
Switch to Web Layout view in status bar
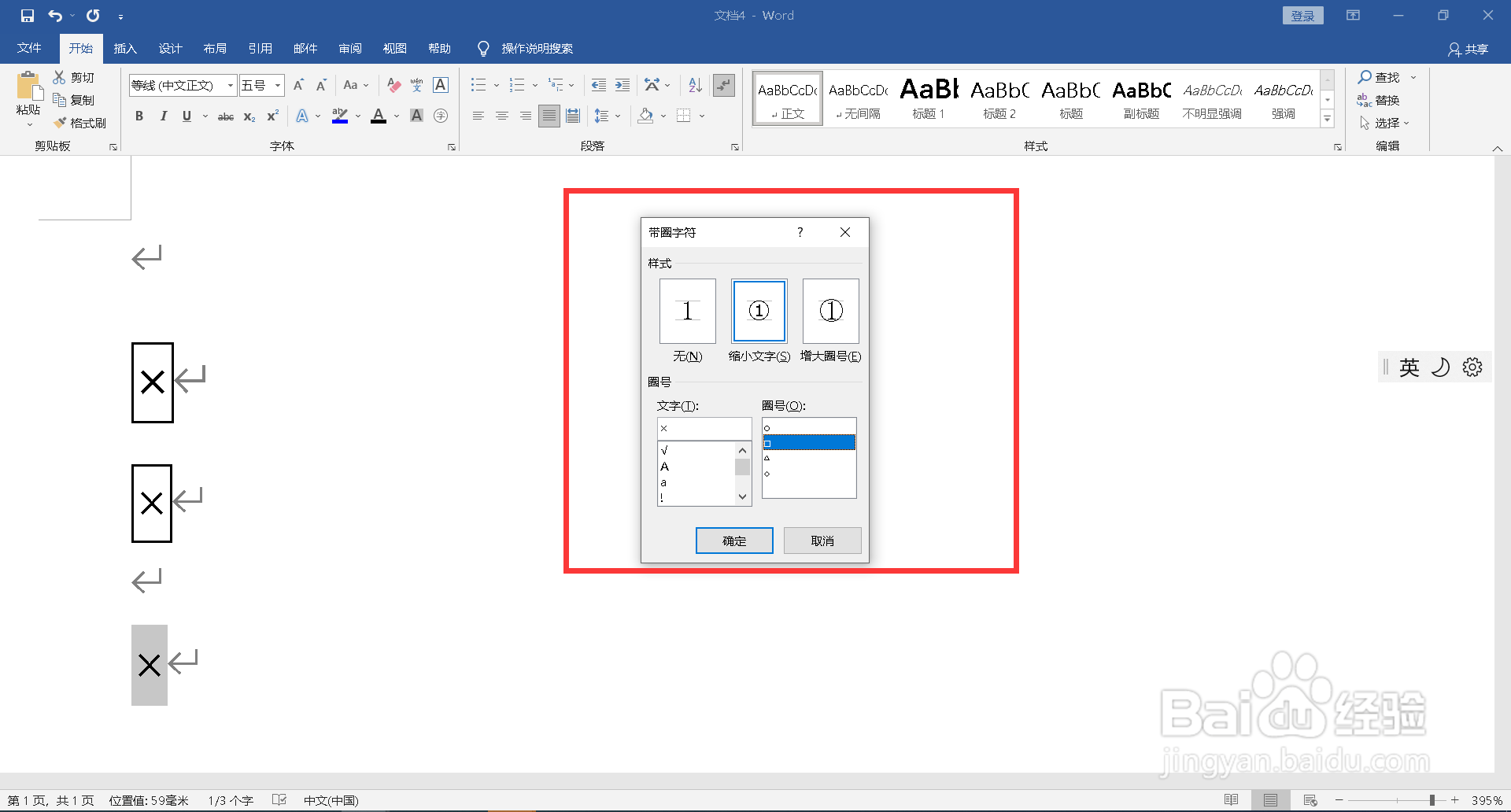1310,800
